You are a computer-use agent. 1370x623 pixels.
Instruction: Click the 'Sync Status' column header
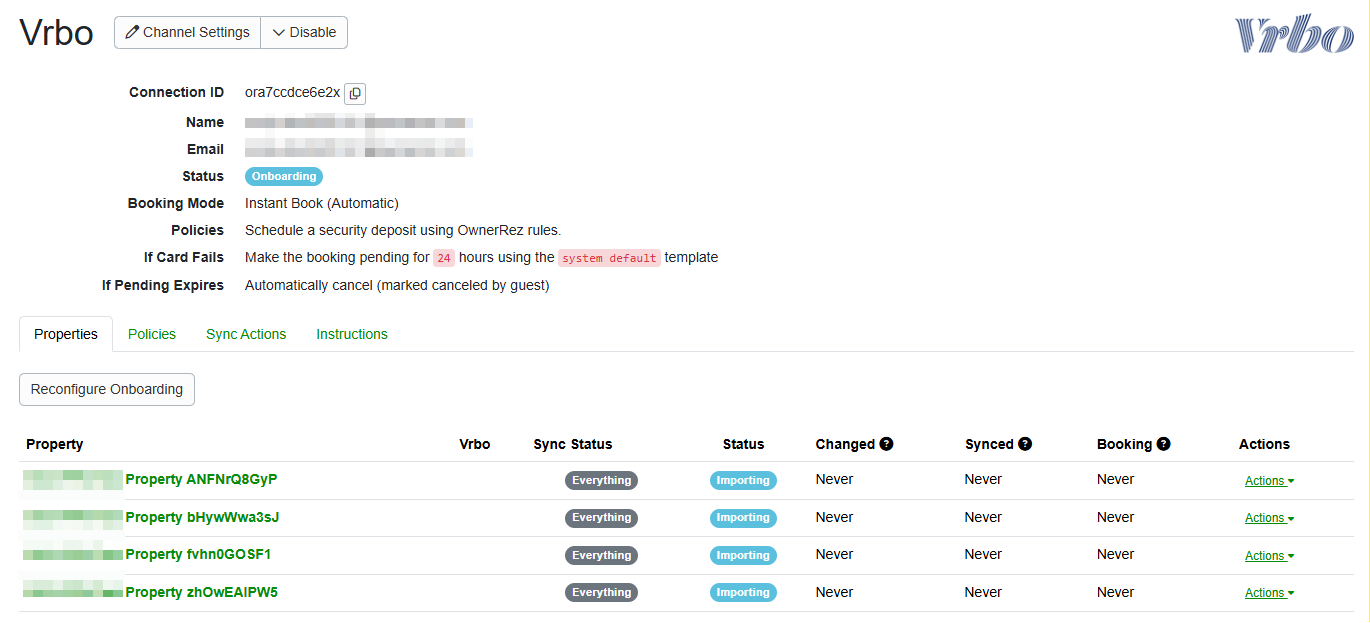pyautogui.click(x=573, y=444)
